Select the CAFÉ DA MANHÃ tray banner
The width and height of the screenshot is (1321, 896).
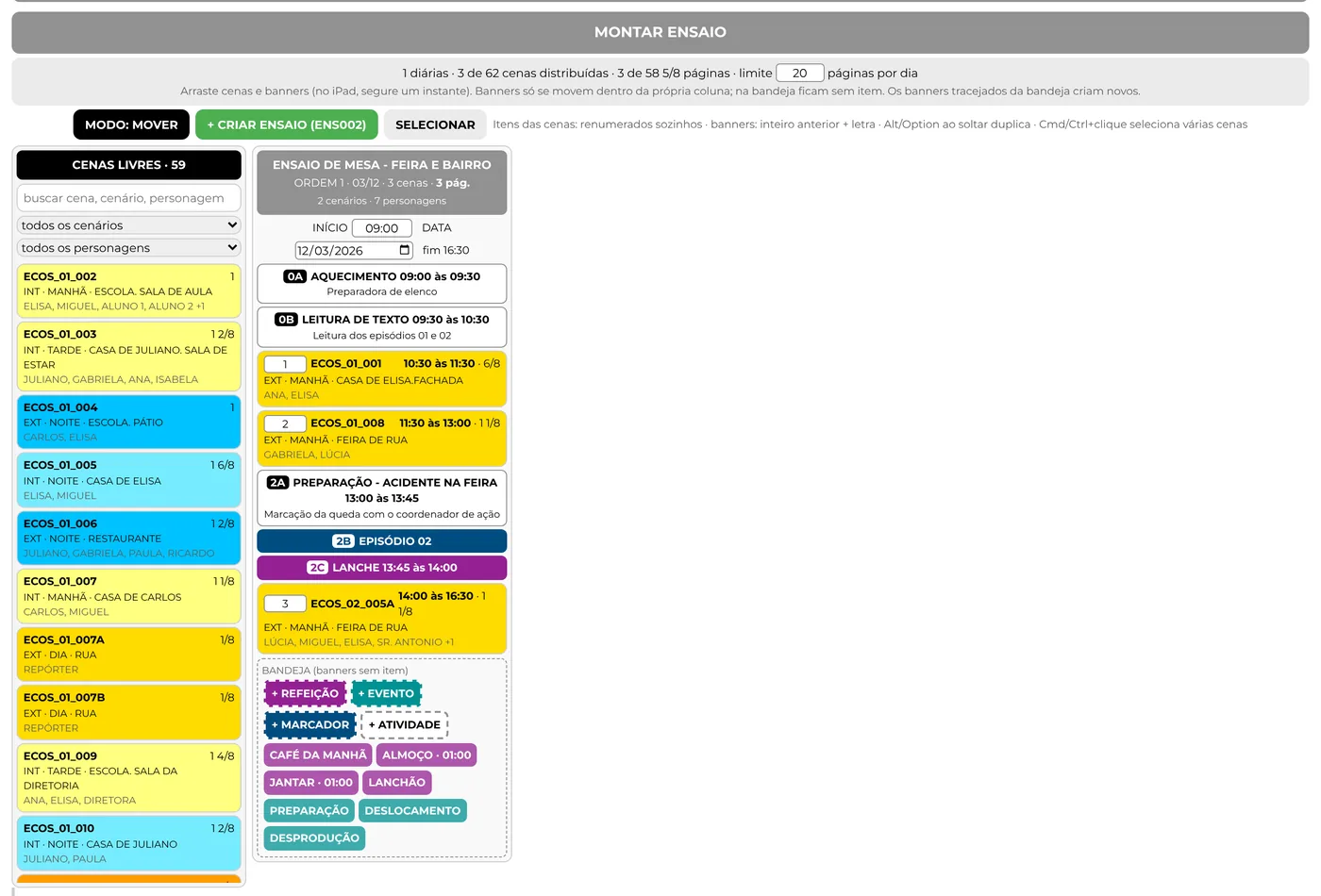pos(318,755)
